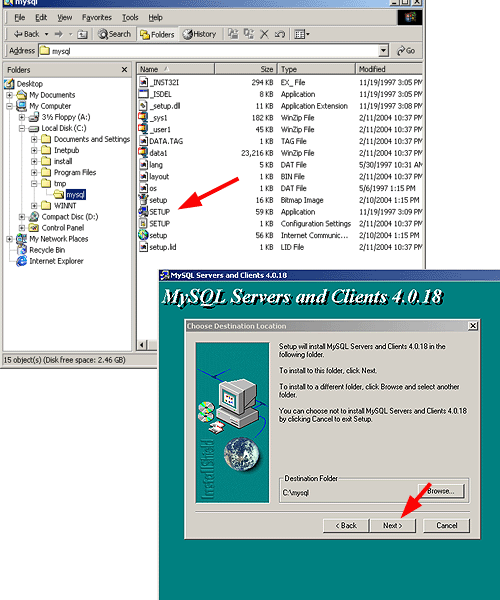500x600 pixels.
Task: Click Browse in Destination Folder
Action: coord(441,491)
